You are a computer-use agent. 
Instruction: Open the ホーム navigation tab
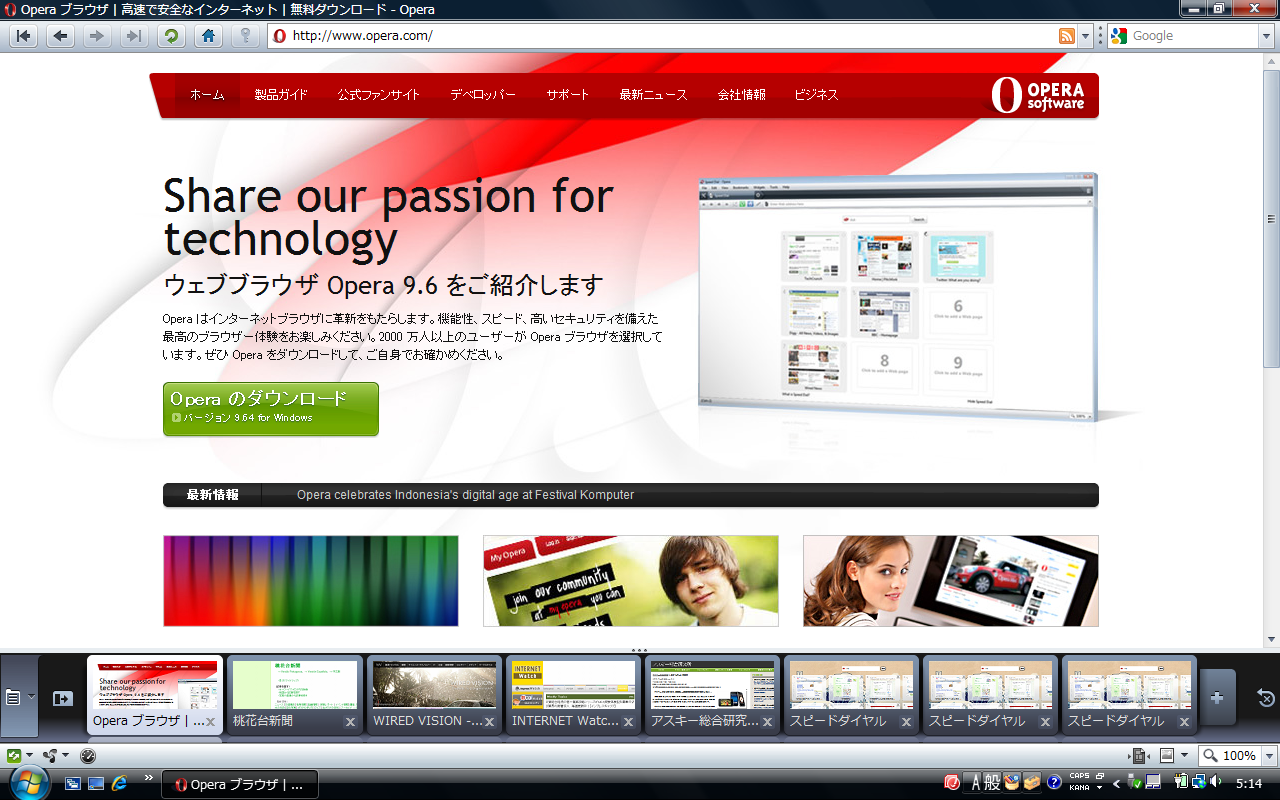[x=207, y=95]
